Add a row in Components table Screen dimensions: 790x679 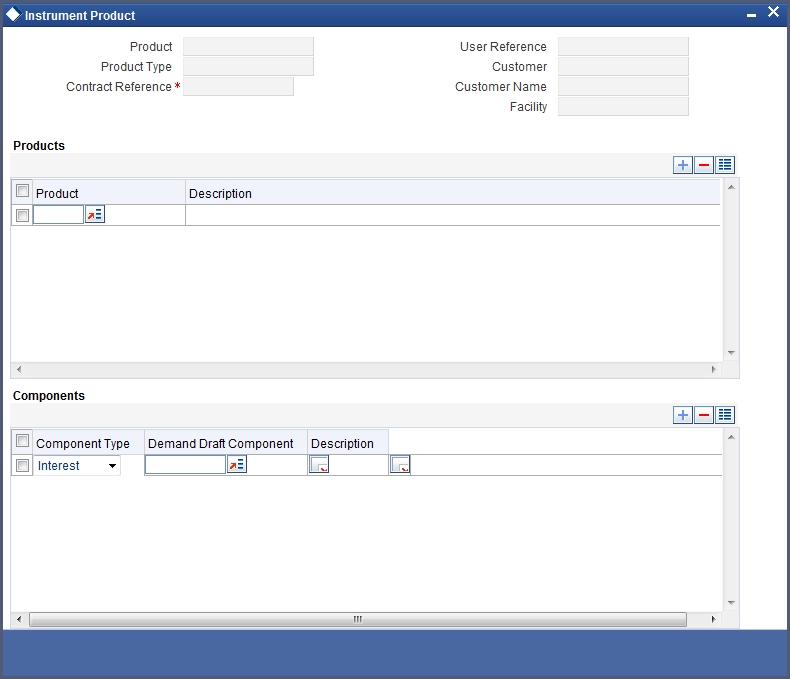click(x=683, y=415)
